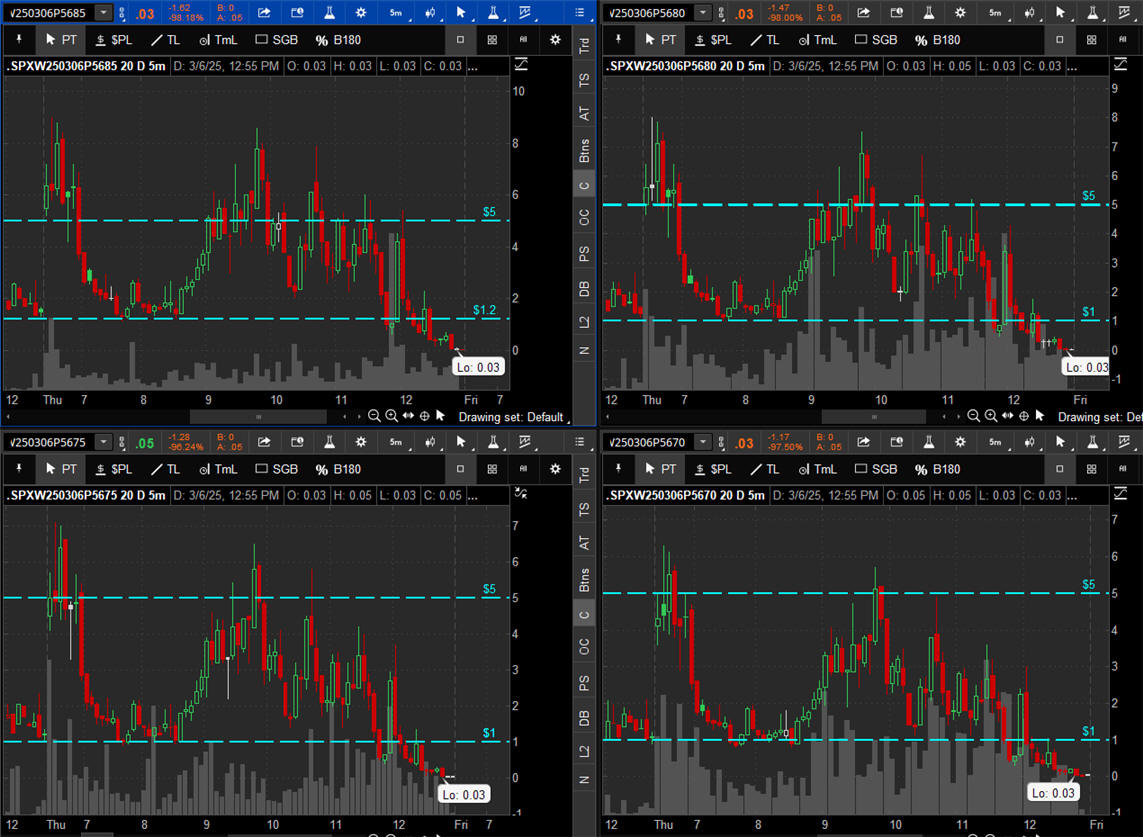1143x837 pixels.
Task: Click zoom out magnifier below the P5685 chart
Action: [374, 416]
